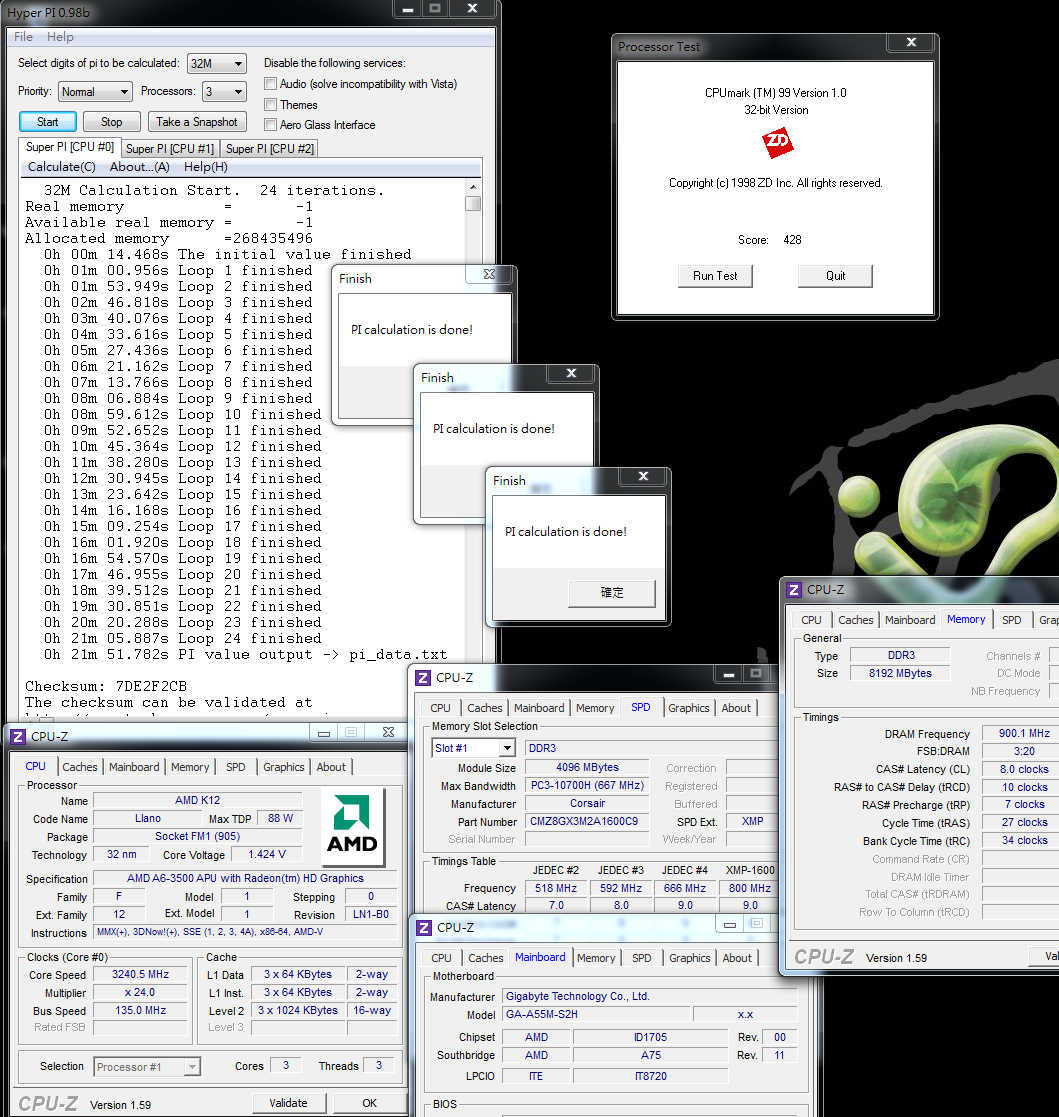This screenshot has height=1117, width=1059.
Task: Open the About...(A) menu
Action: coord(140,167)
